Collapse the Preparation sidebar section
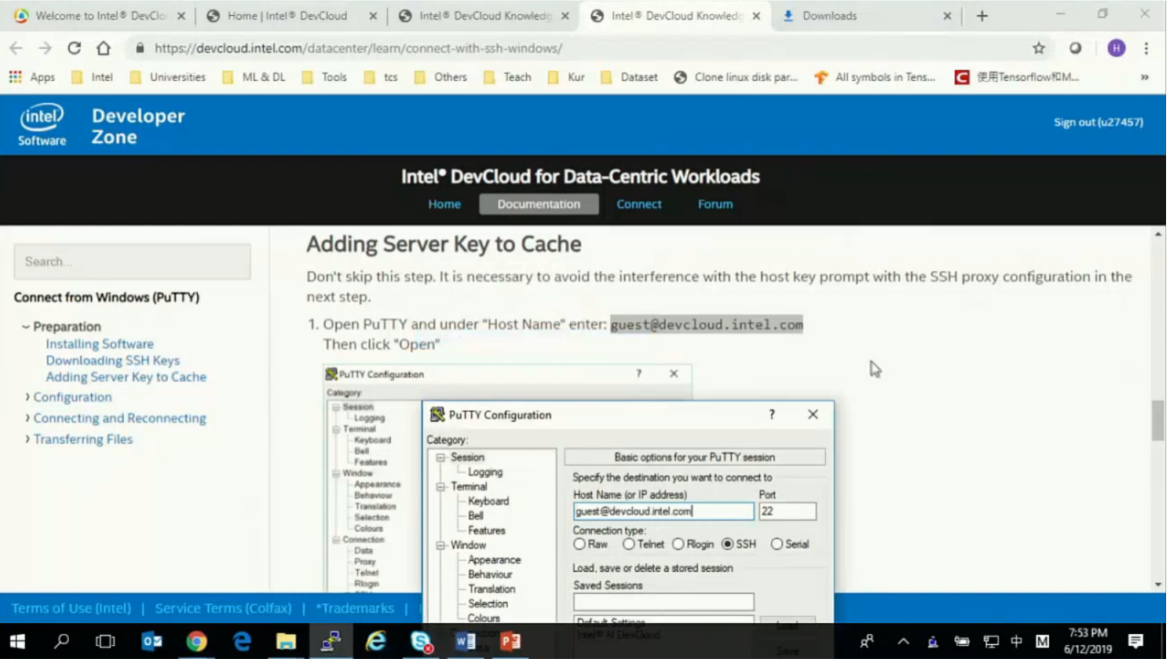This screenshot has height=659, width=1167. point(26,327)
